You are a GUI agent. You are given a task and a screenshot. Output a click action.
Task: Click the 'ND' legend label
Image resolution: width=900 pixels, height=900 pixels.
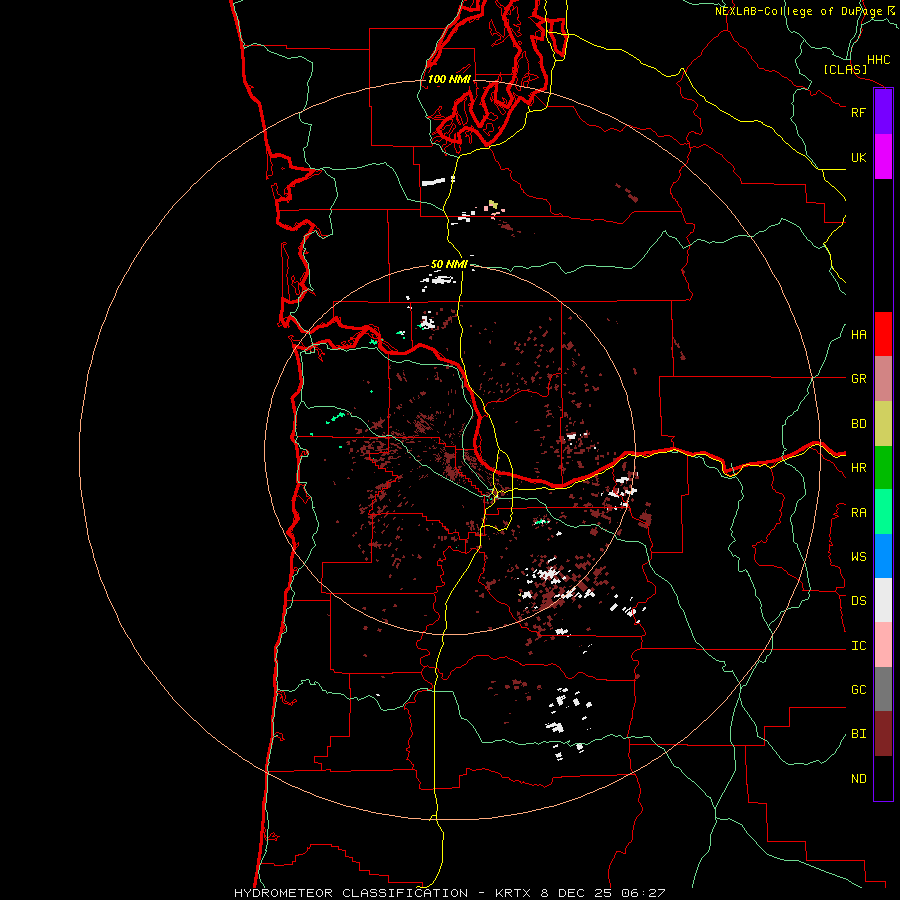(x=859, y=779)
